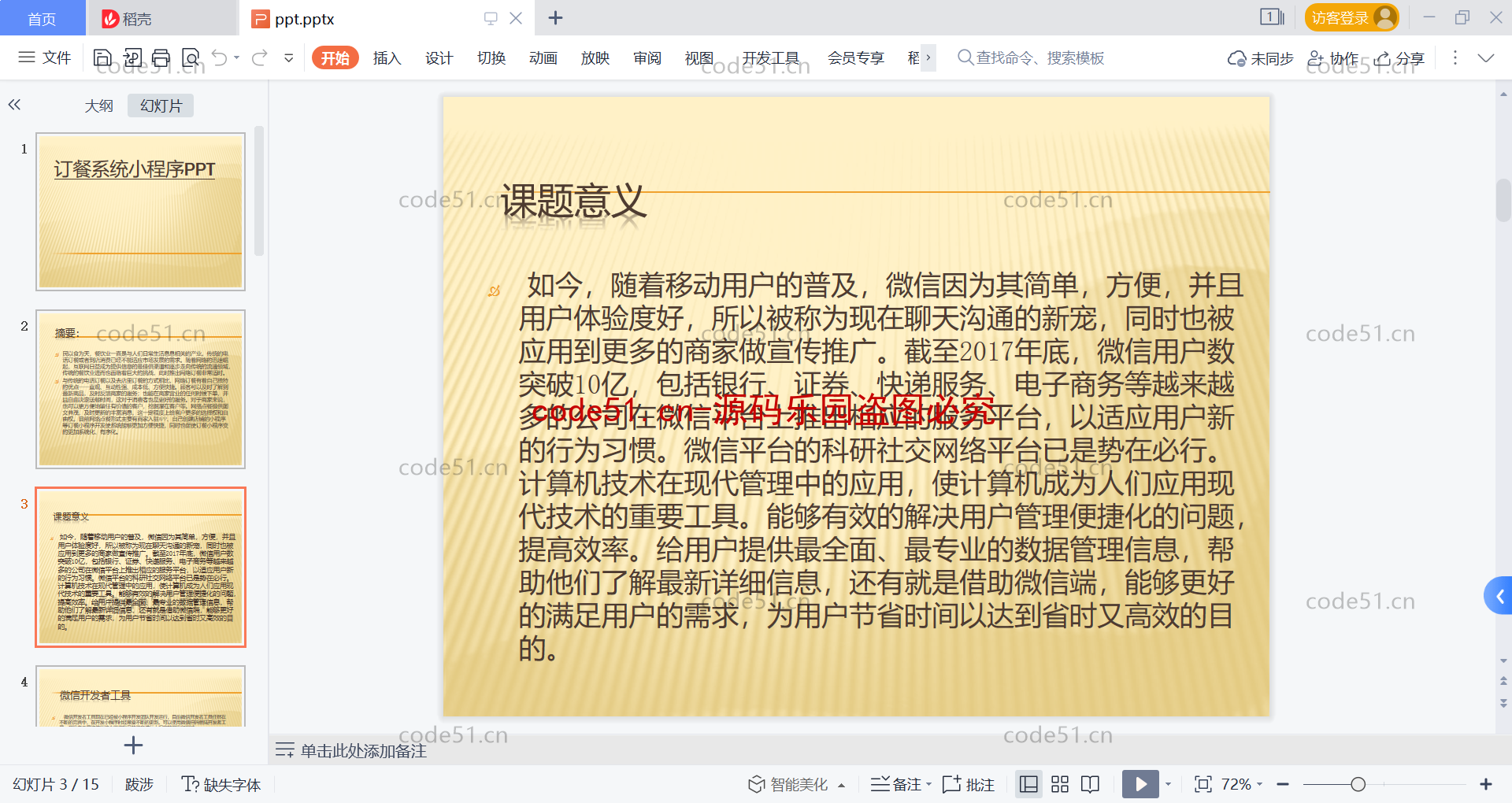Image resolution: width=1512 pixels, height=803 pixels.
Task: Toggle the 备注 notes pane
Action: [x=896, y=784]
